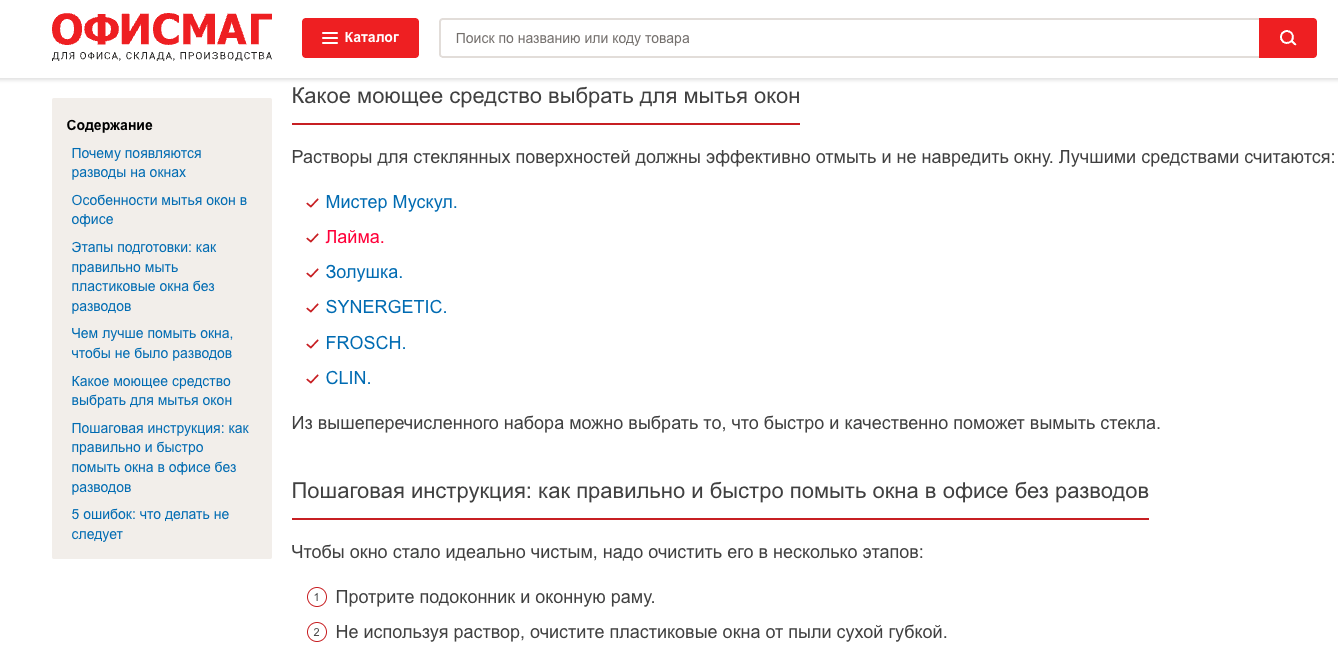
Task: Open the Мистер Мускул link
Action: tap(391, 202)
